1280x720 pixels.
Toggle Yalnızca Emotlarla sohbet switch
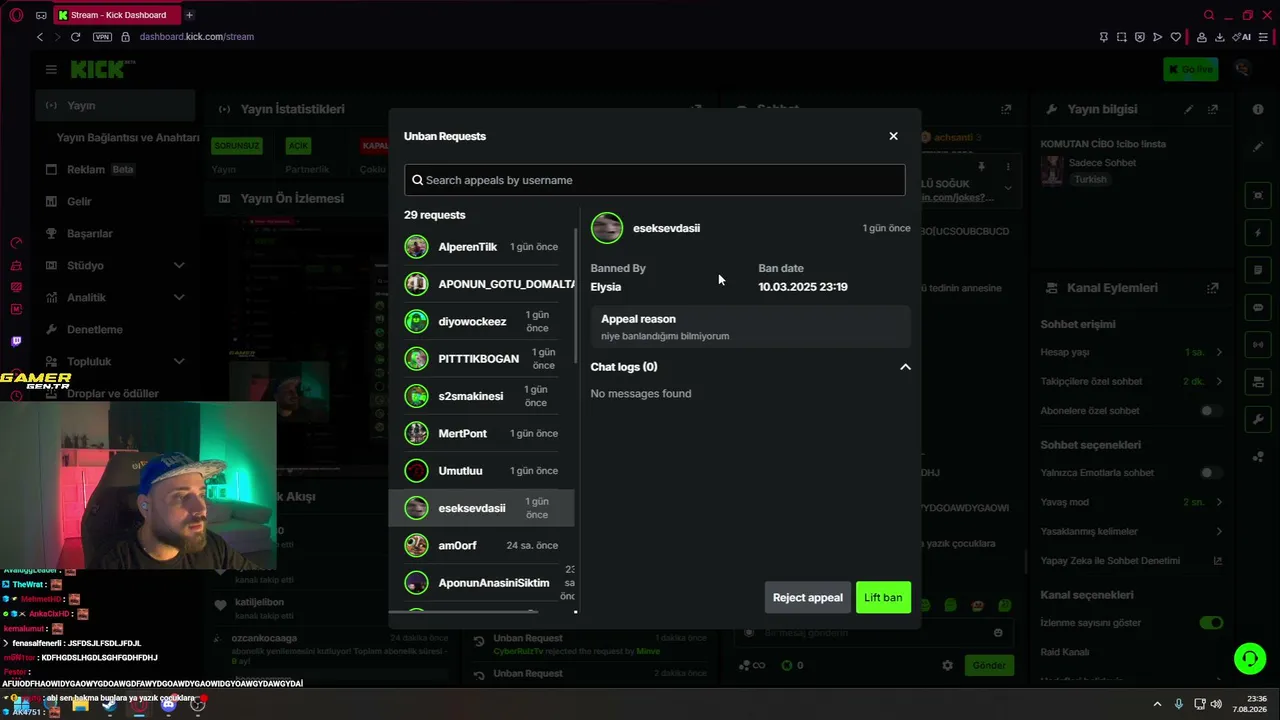pos(1211,473)
